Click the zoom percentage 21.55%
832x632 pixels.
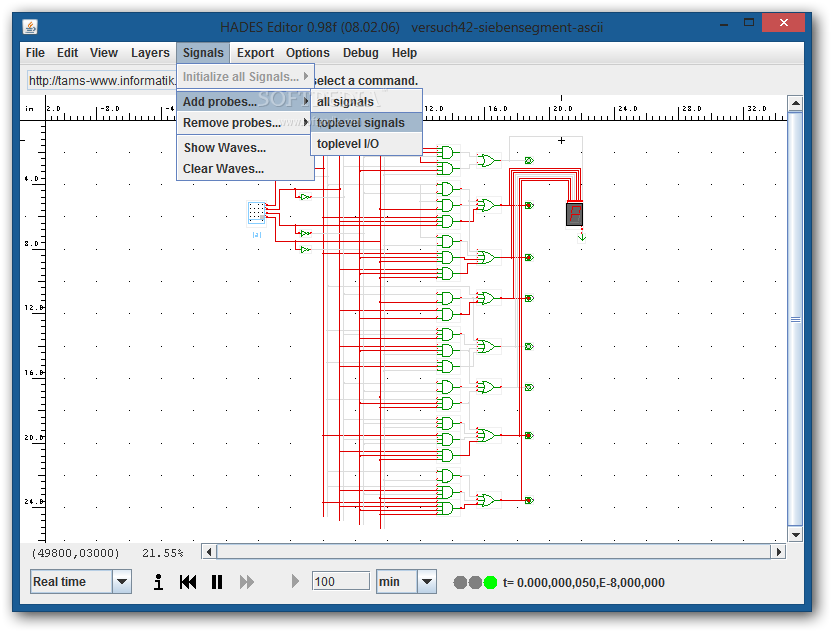[x=162, y=553]
